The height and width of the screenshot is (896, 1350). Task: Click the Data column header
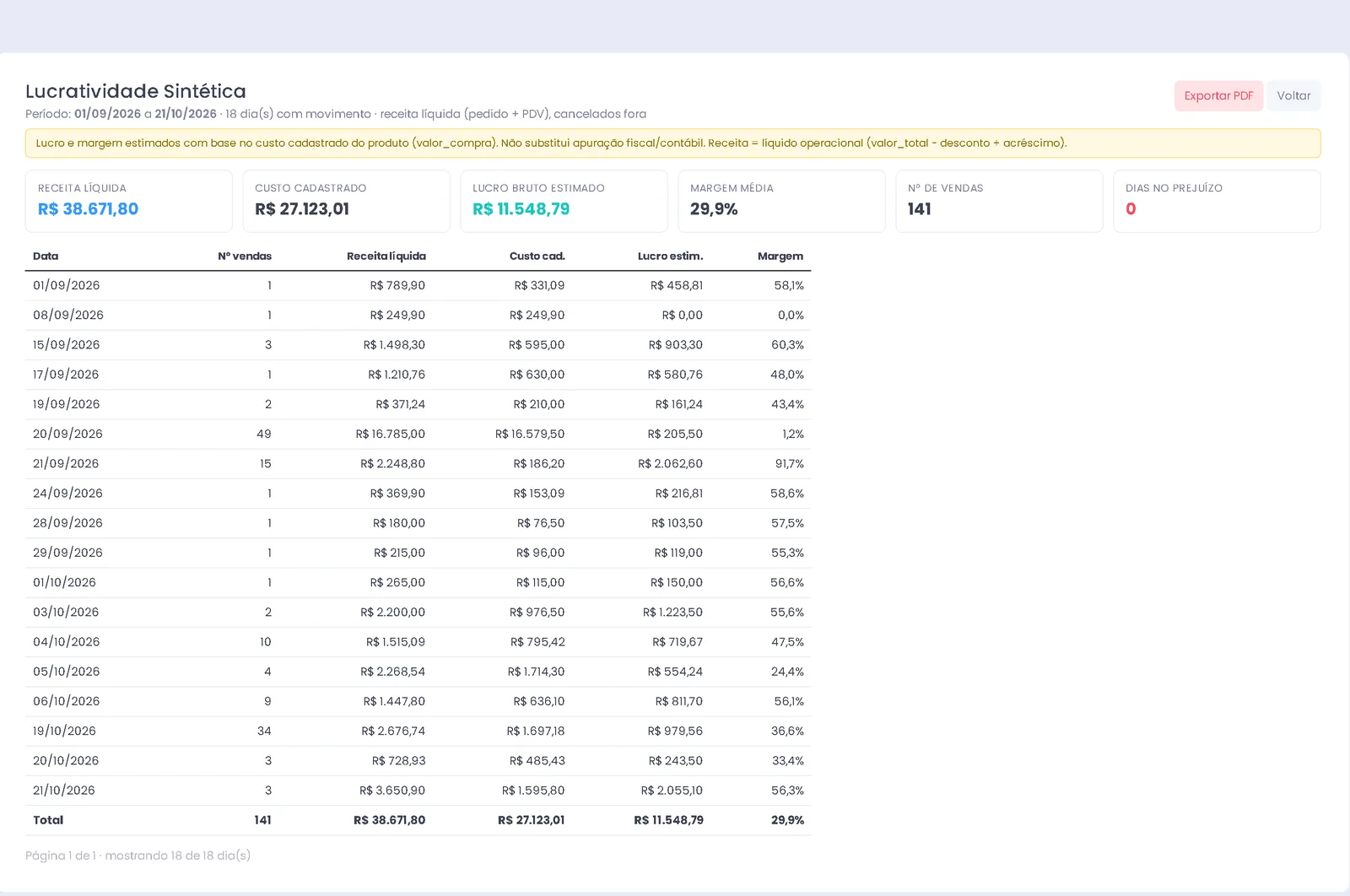pyautogui.click(x=46, y=256)
